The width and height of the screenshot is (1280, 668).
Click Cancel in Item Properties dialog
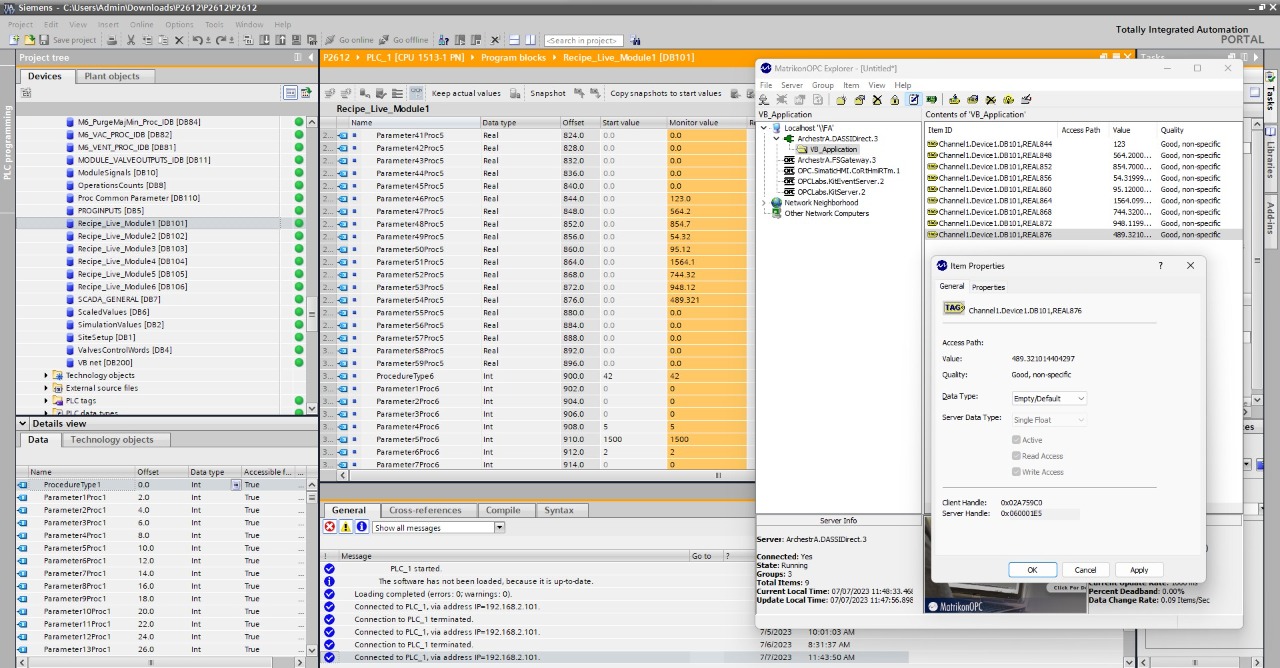tap(1085, 570)
